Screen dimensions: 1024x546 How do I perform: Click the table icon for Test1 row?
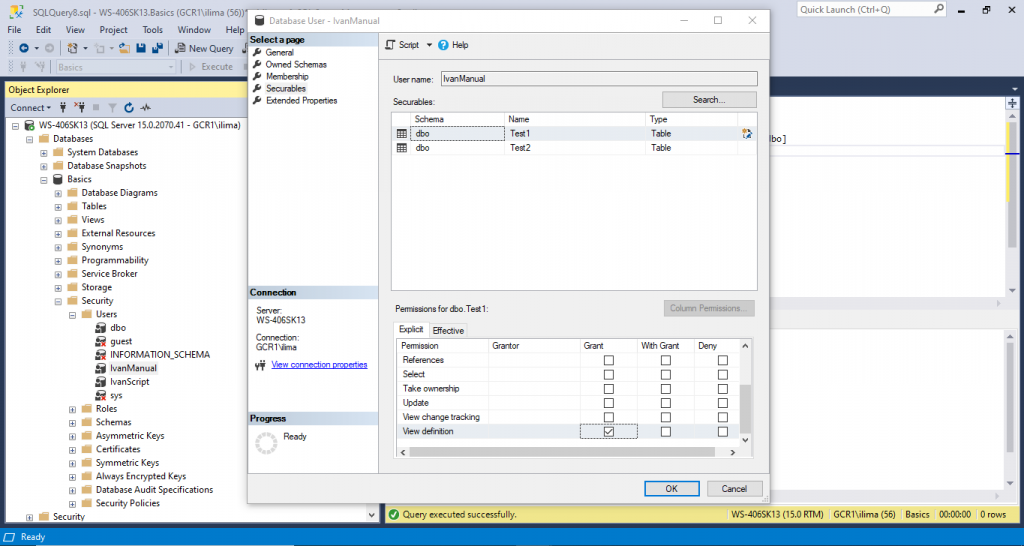coord(402,133)
